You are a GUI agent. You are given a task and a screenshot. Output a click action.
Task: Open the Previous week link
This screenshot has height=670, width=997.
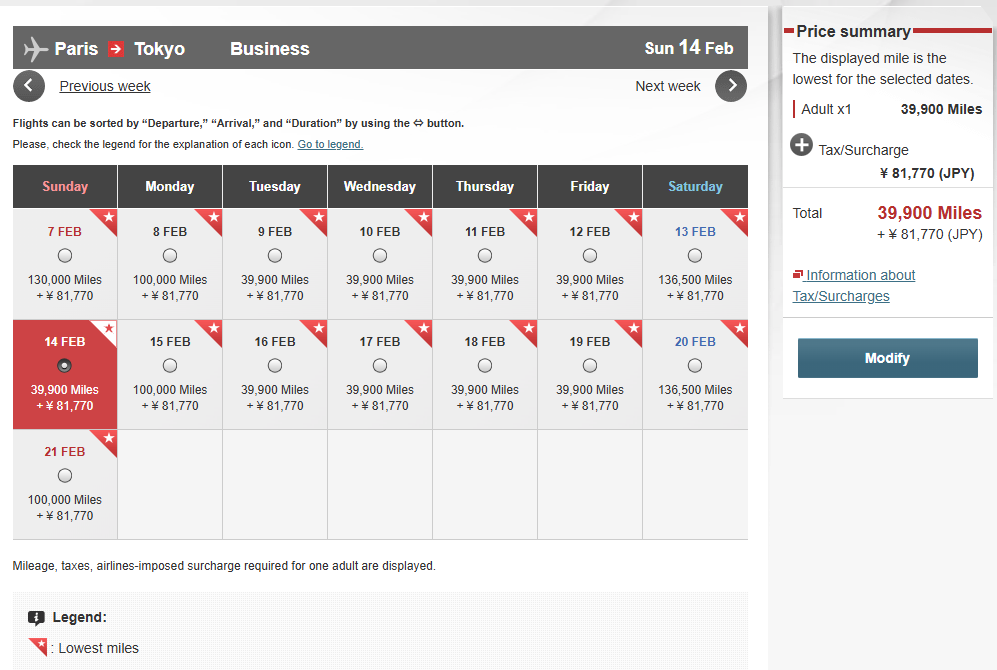tap(105, 86)
